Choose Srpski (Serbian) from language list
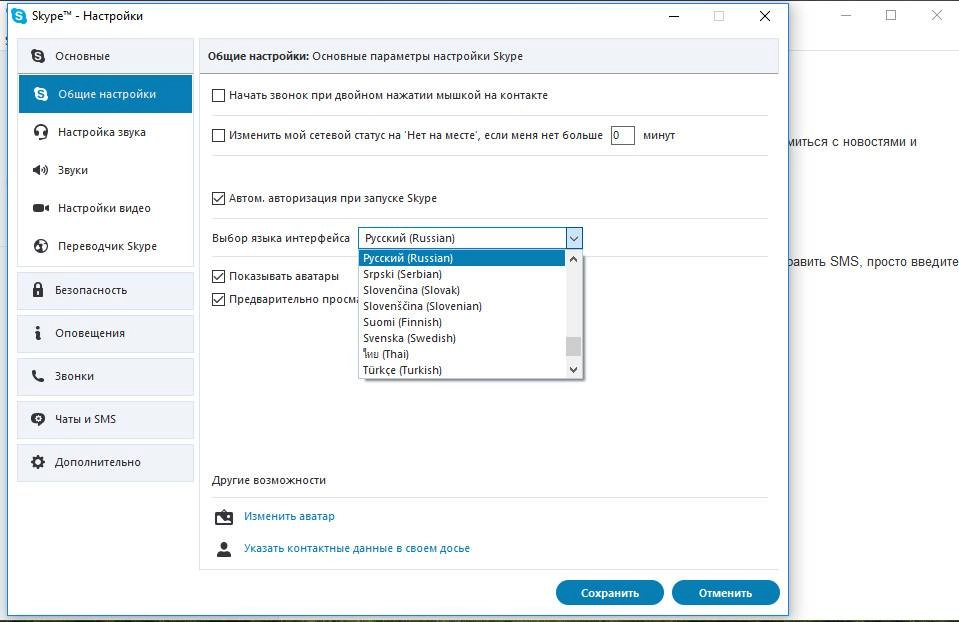 (462, 274)
